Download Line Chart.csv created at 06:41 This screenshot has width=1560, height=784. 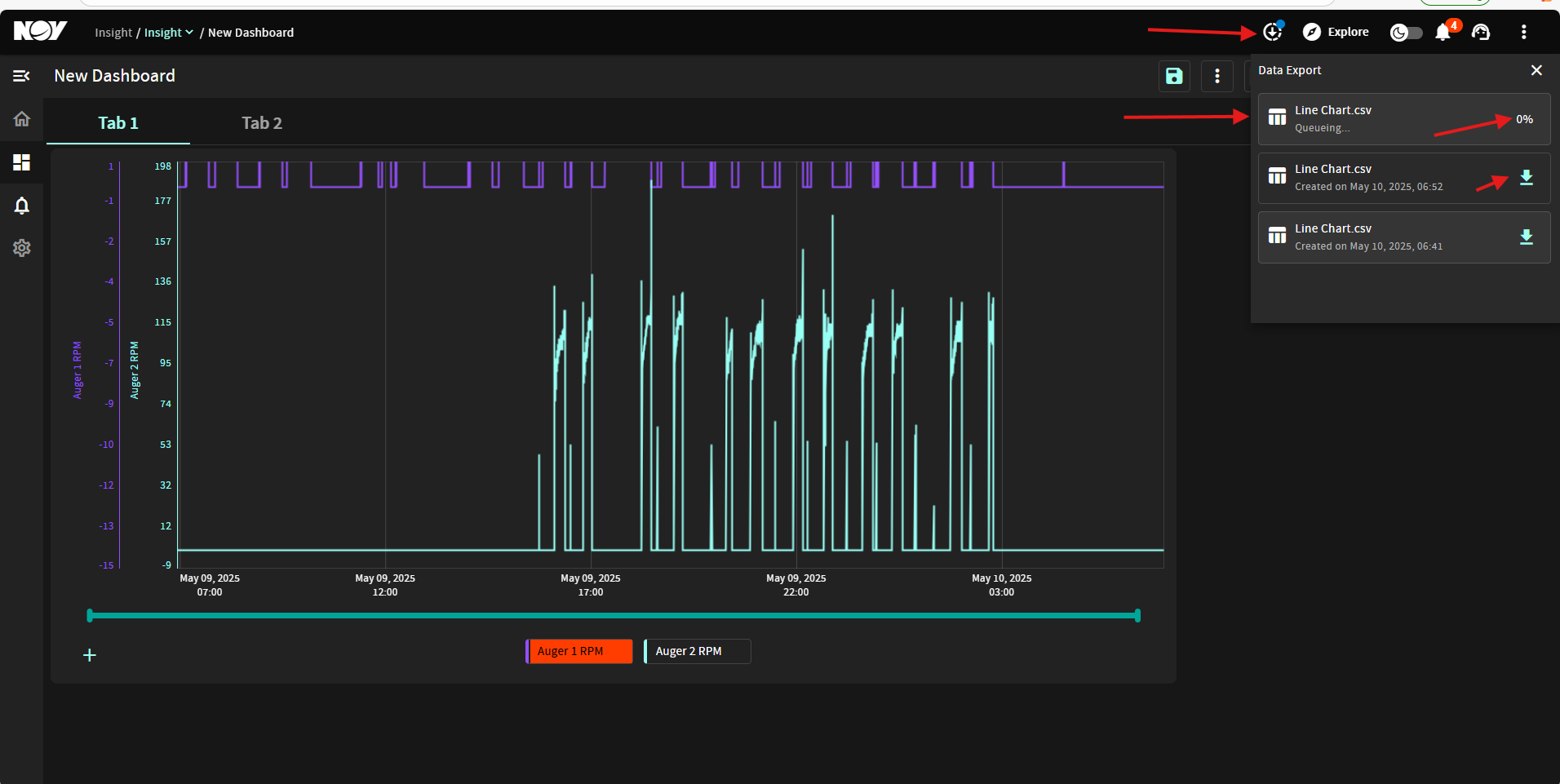1527,237
